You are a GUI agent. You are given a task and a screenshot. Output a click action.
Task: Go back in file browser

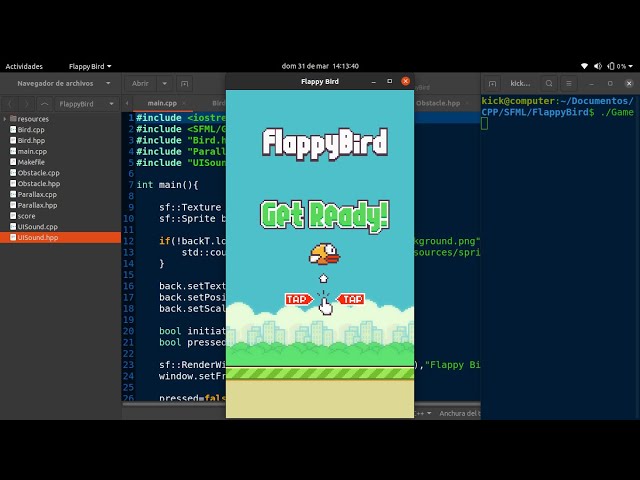[11, 104]
